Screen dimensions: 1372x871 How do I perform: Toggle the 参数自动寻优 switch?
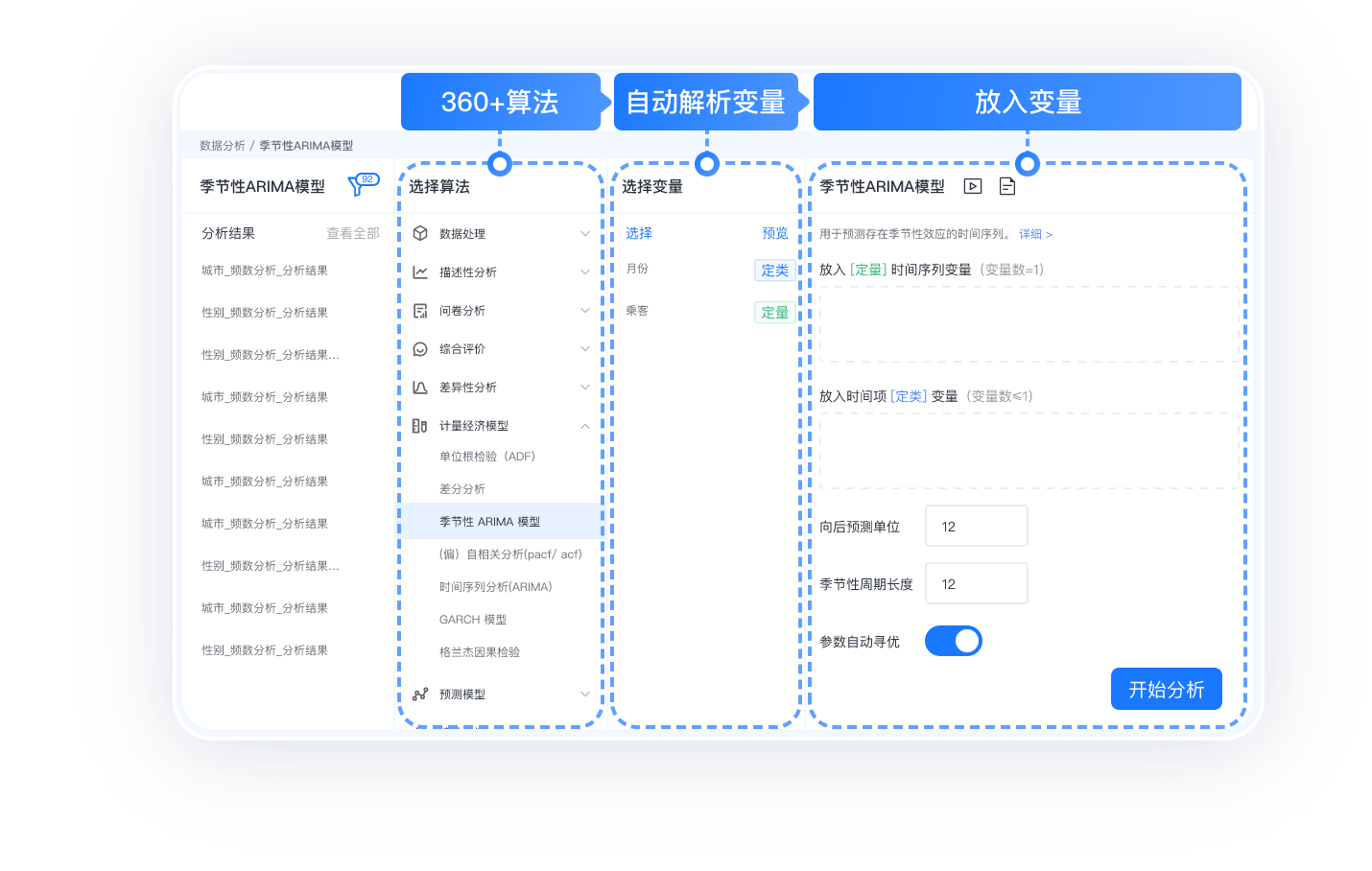954,641
